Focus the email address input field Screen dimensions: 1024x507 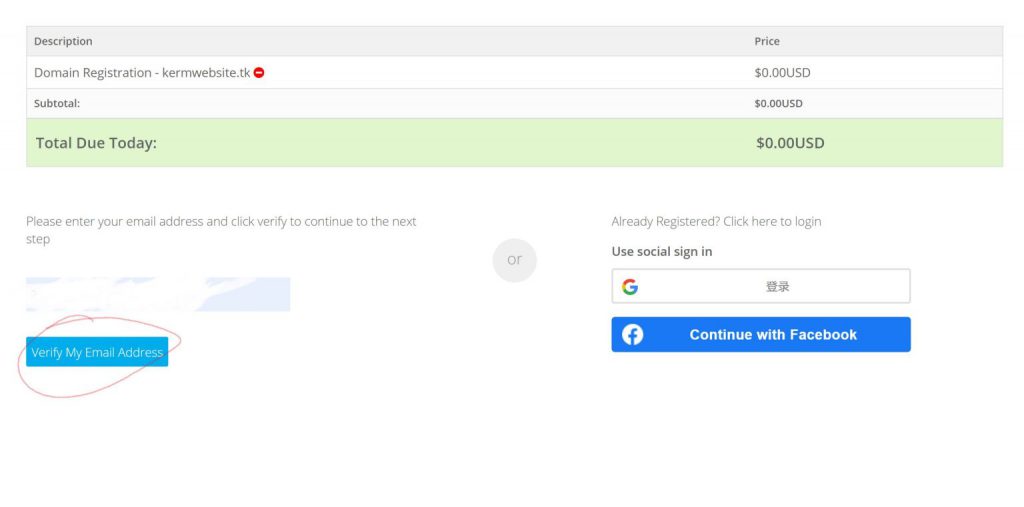pyautogui.click(x=158, y=295)
